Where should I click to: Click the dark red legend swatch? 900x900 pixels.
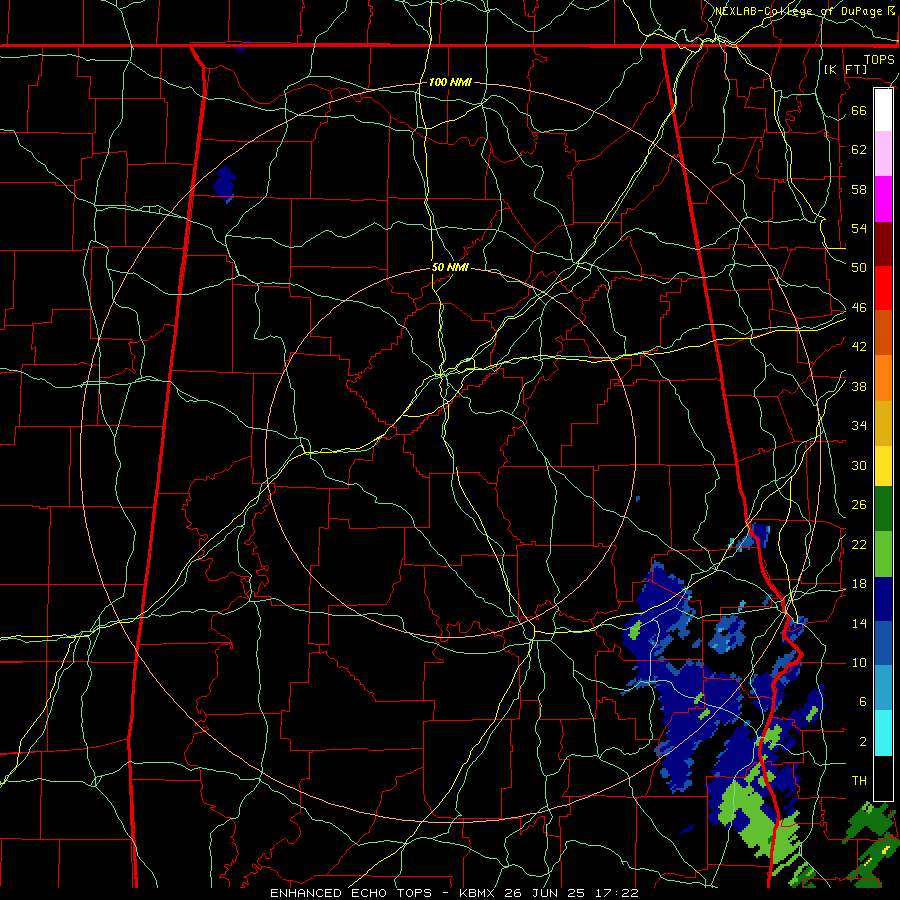point(883,244)
